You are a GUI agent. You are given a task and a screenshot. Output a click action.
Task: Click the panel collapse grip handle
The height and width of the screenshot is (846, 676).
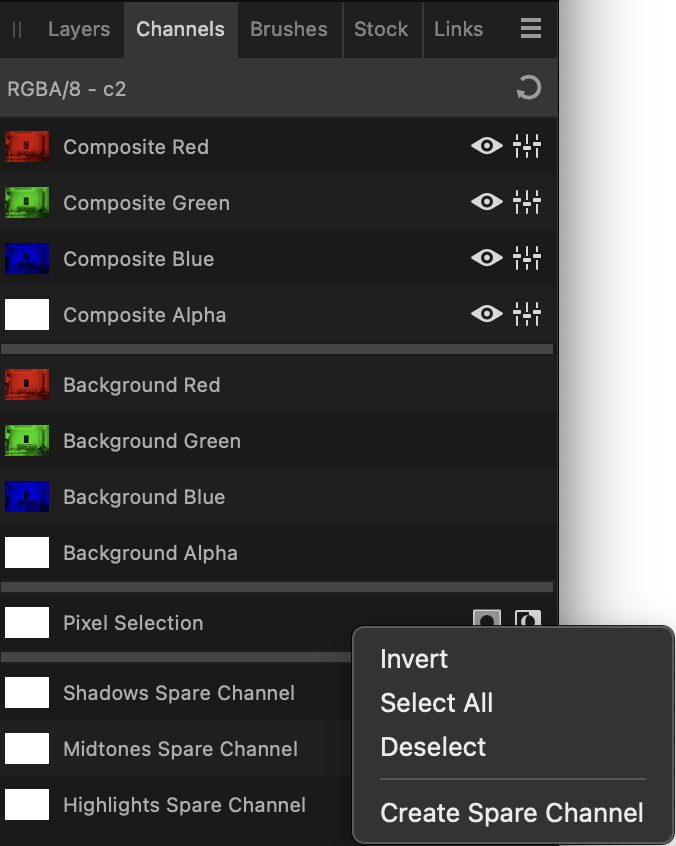coord(17,30)
